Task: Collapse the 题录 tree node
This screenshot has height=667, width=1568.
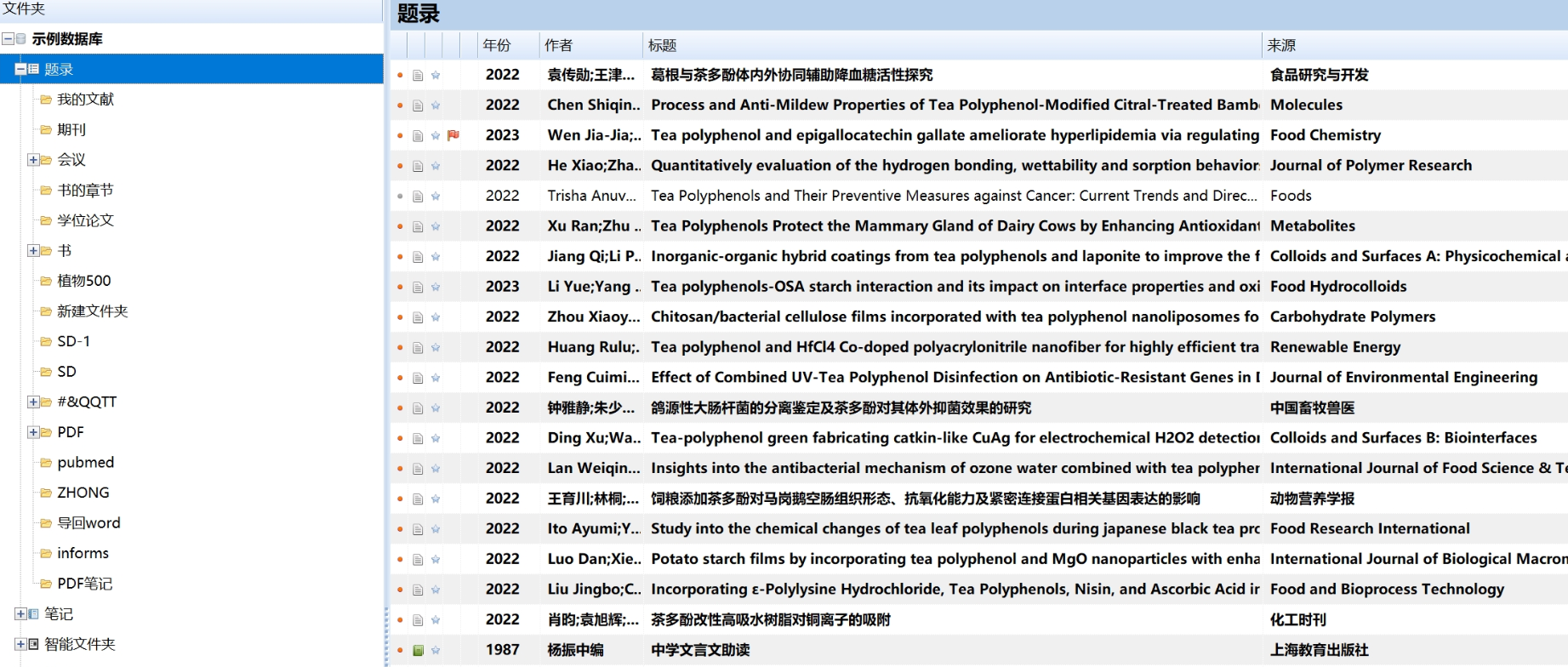Action: click(20, 69)
